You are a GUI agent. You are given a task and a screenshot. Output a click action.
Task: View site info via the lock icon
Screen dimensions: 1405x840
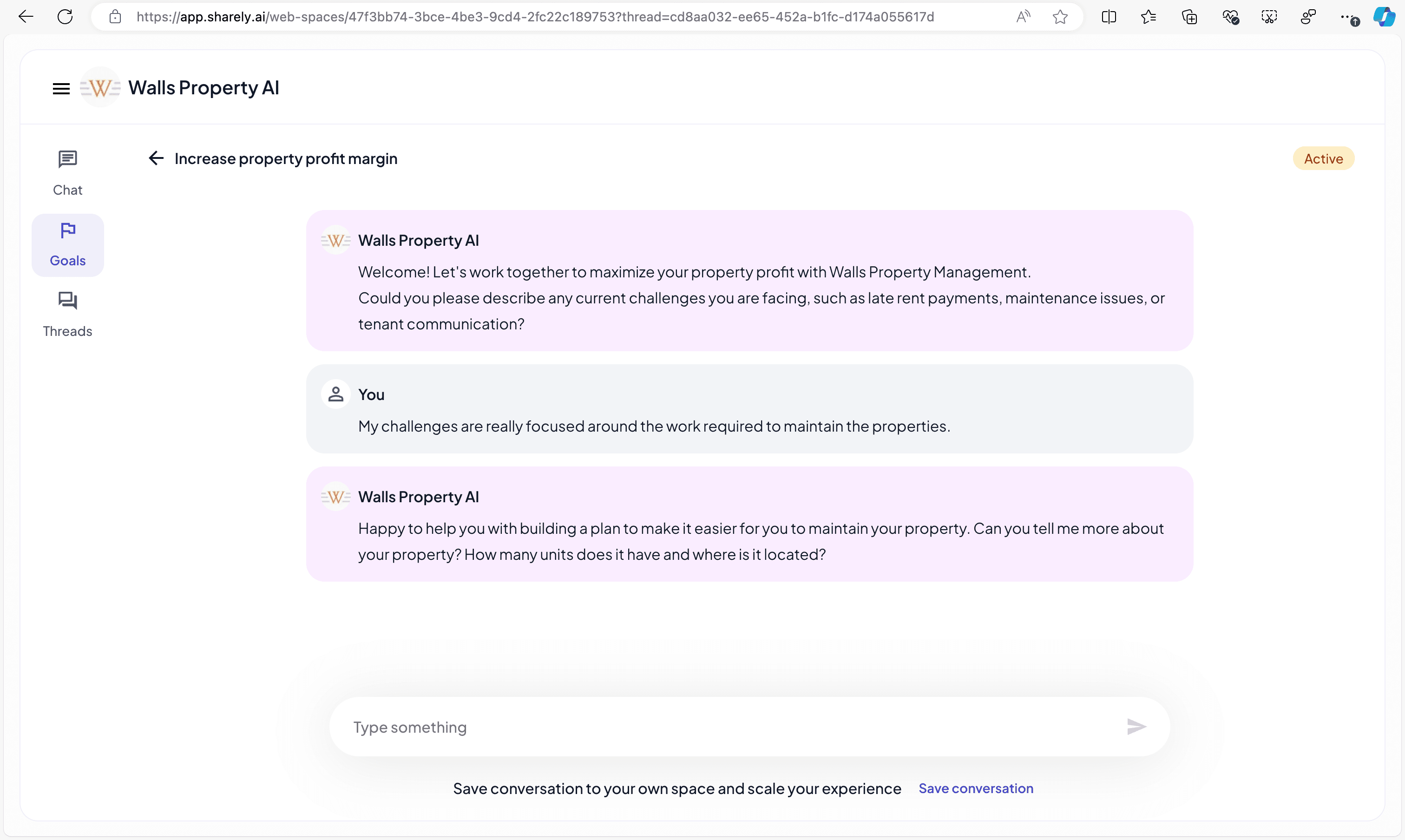pyautogui.click(x=115, y=17)
